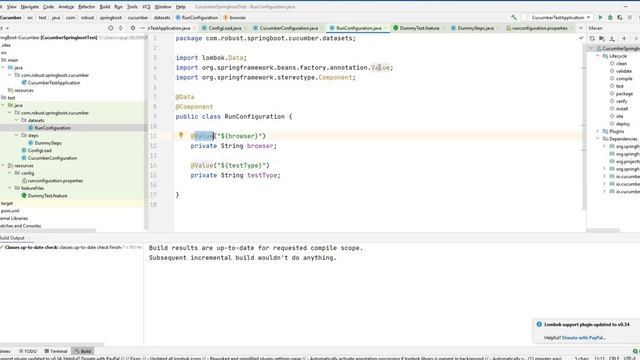Expand the Maven Plugins node

[x=598, y=131]
